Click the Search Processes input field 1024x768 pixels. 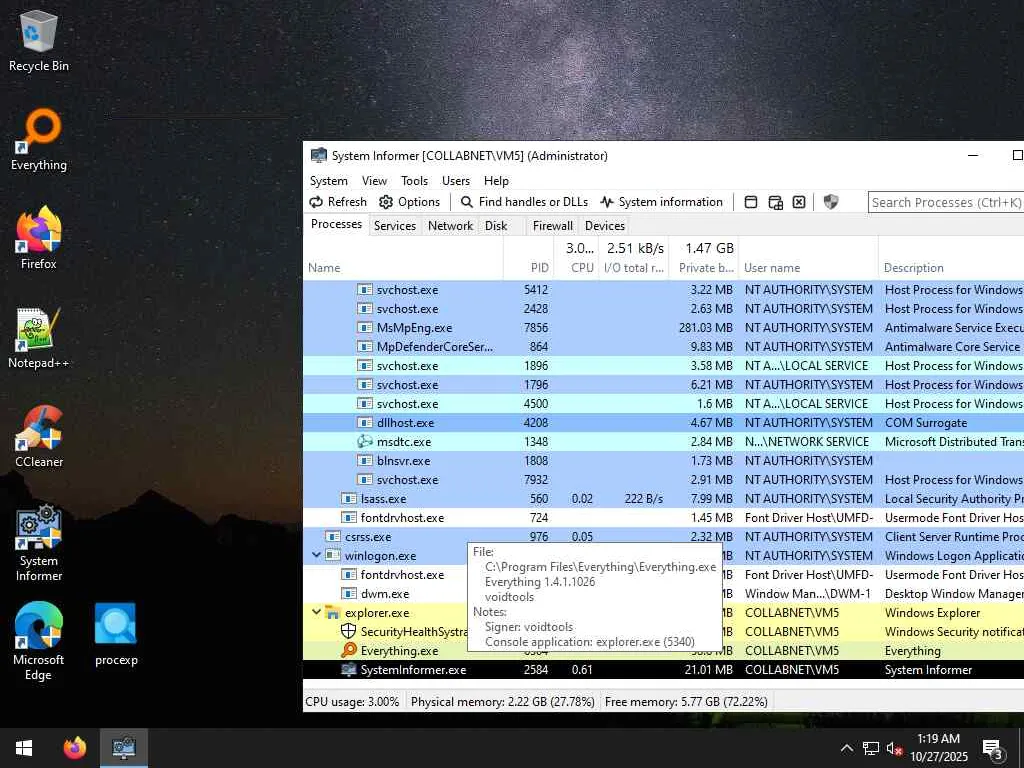pyautogui.click(x=946, y=202)
